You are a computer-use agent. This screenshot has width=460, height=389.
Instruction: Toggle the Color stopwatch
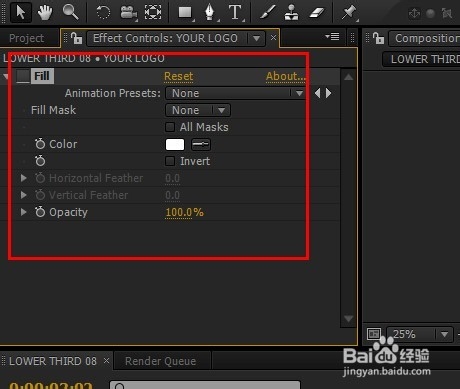40,144
